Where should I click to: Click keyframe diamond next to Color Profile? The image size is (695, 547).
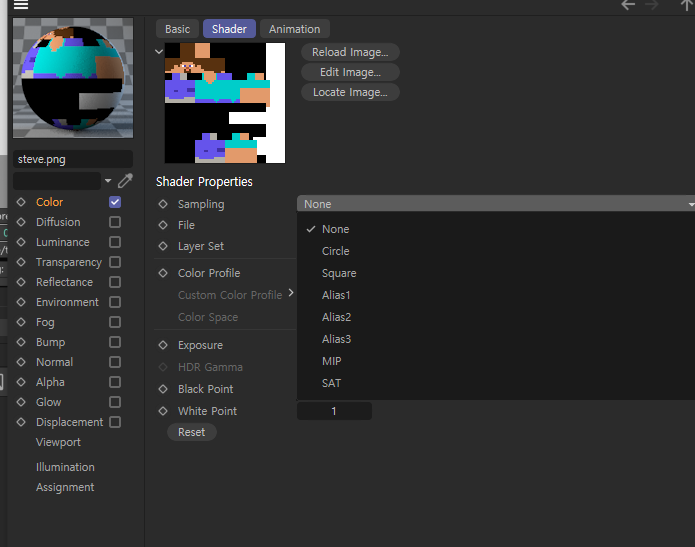(163, 273)
